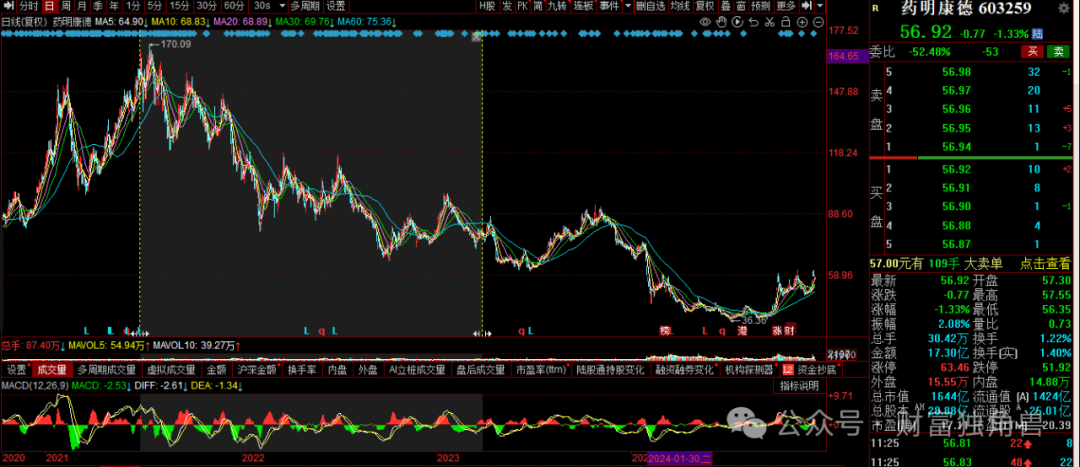Click the 170.09 peak price marker on chart
This screenshot has width=1080, height=467.
pos(174,44)
